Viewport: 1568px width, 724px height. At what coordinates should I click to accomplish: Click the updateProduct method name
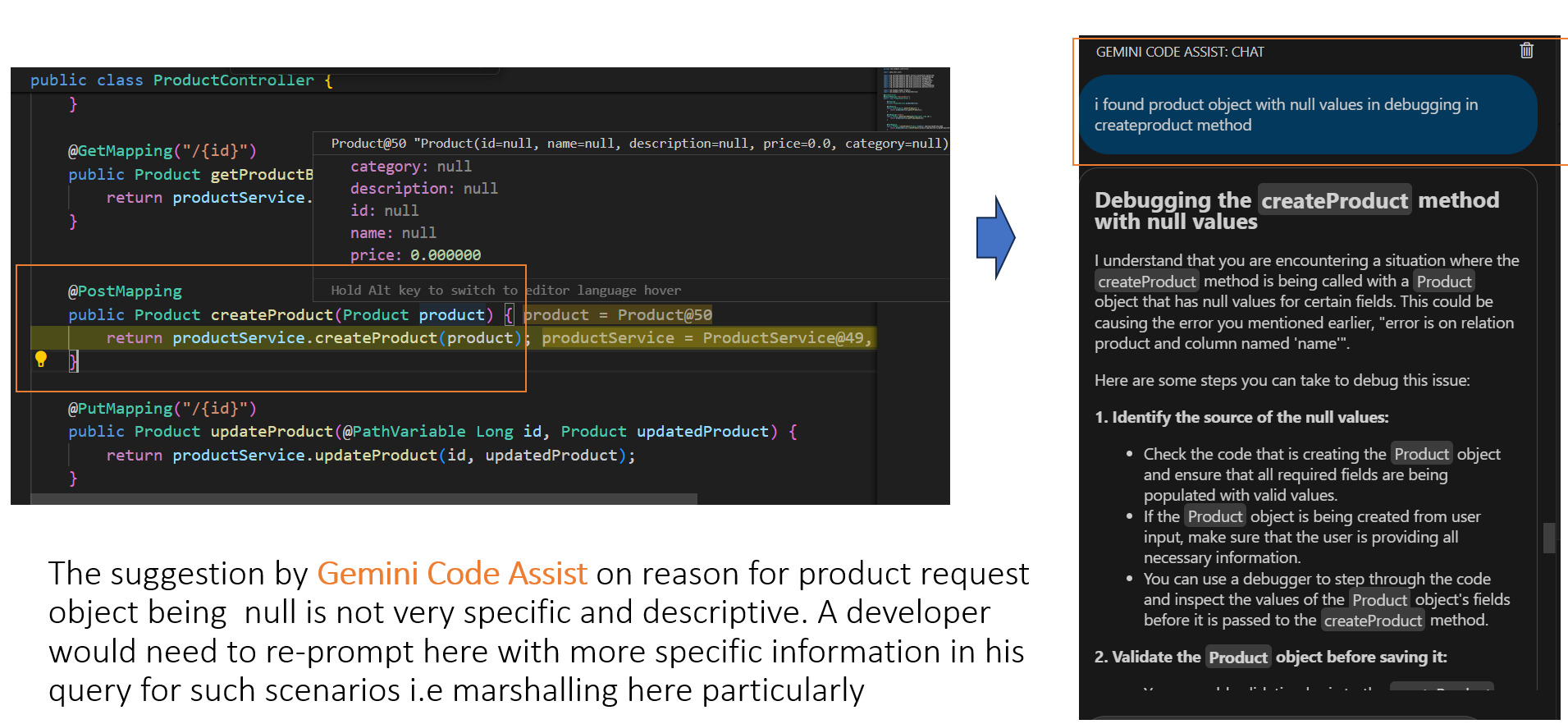(x=272, y=432)
